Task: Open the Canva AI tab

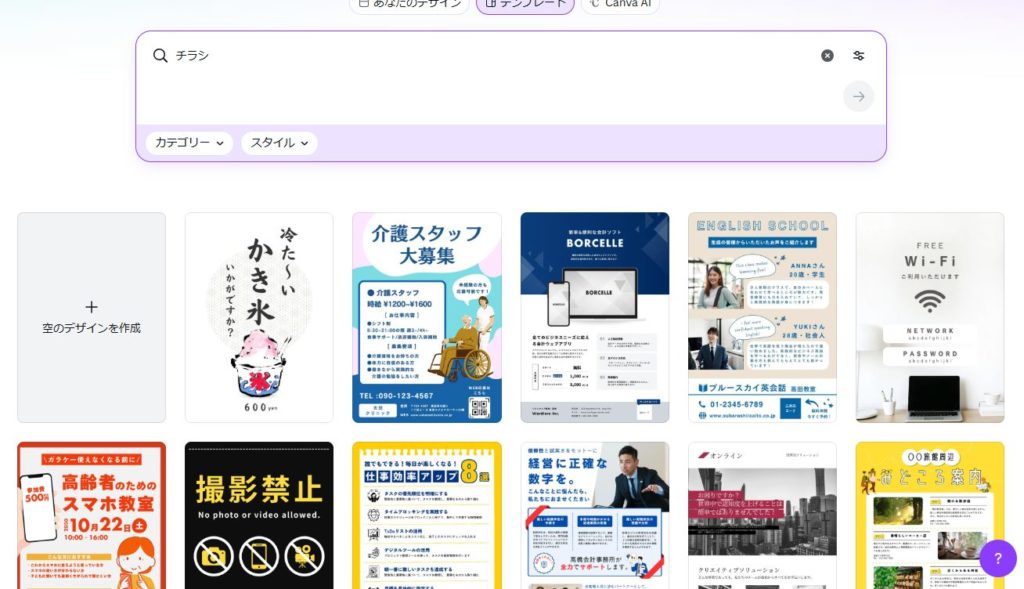Action: click(620, 4)
